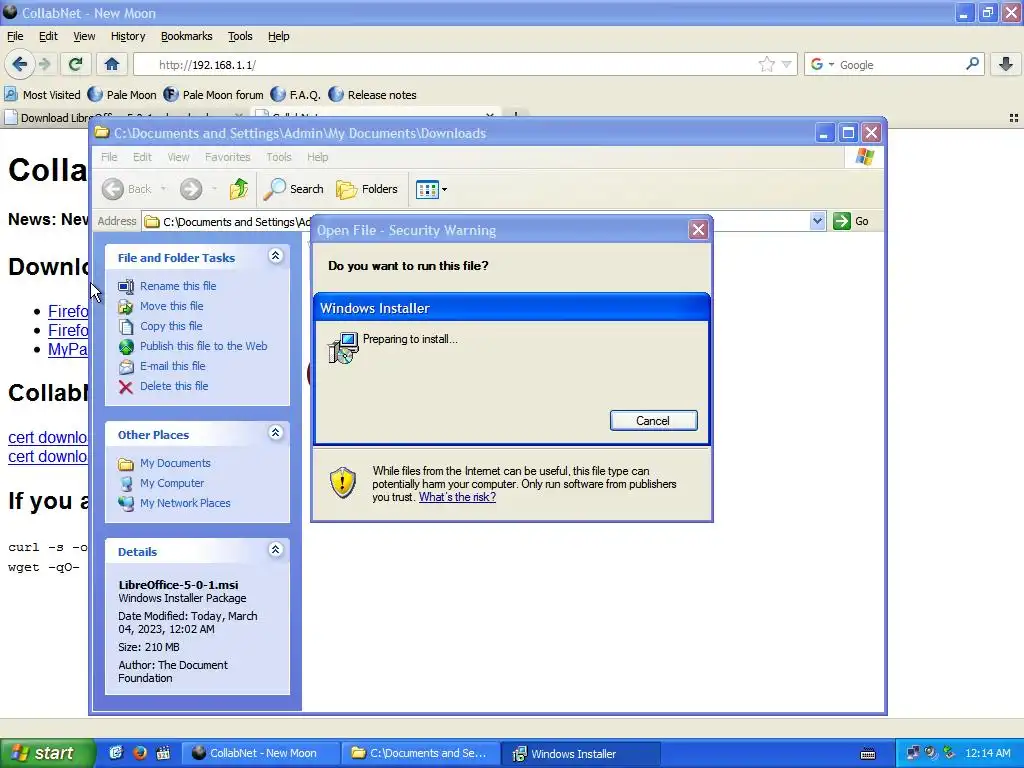
Task: Close the Open File Security Warning dialog
Action: click(x=698, y=230)
